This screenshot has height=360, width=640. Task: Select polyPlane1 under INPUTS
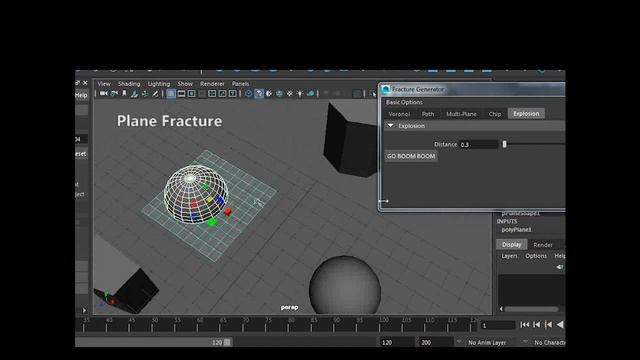click(x=516, y=230)
